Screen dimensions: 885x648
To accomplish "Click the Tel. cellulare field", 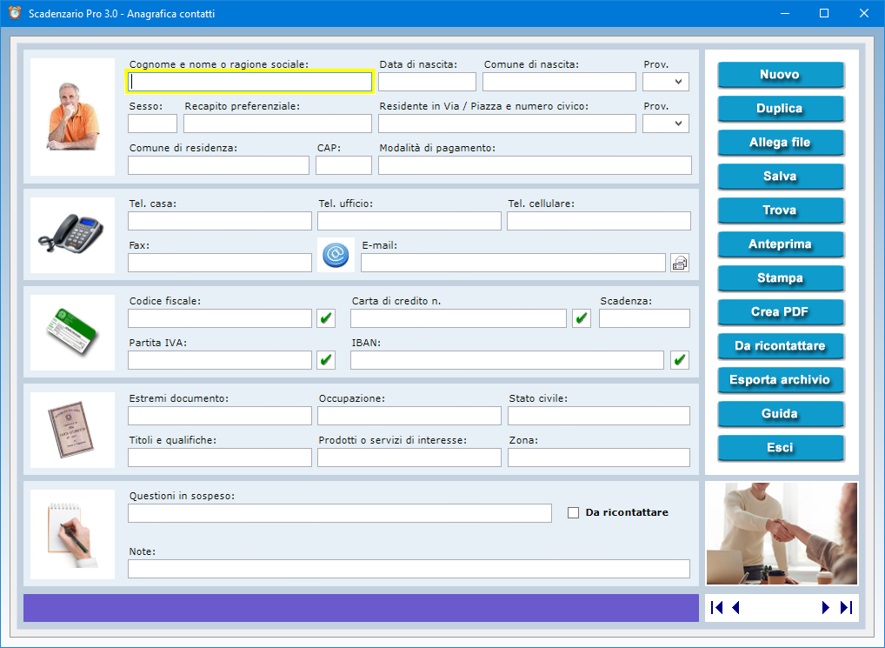I will (598, 221).
